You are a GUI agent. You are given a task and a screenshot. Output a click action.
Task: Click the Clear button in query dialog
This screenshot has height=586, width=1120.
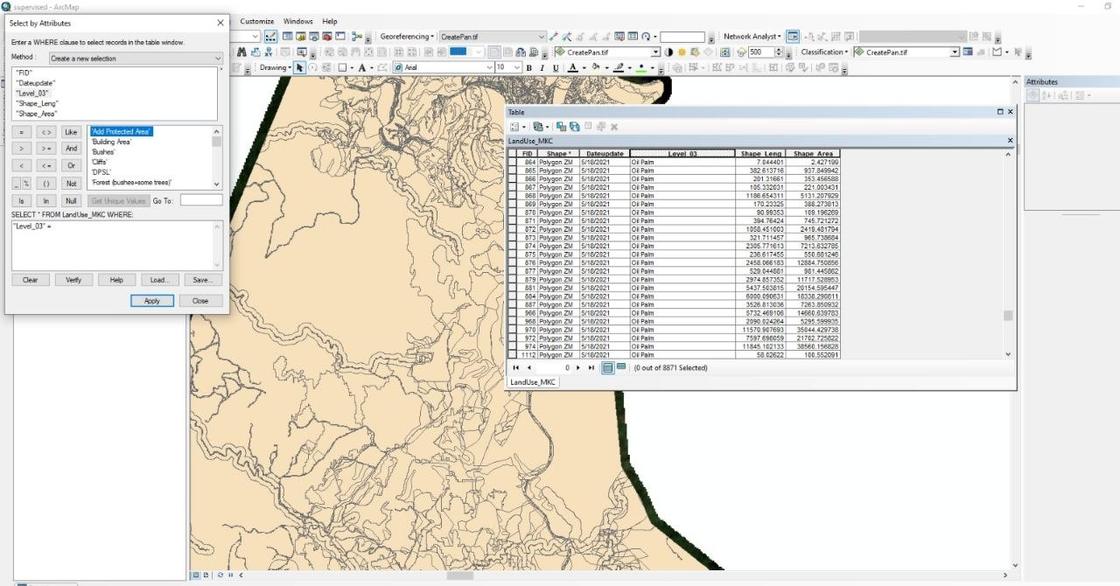tap(30, 279)
